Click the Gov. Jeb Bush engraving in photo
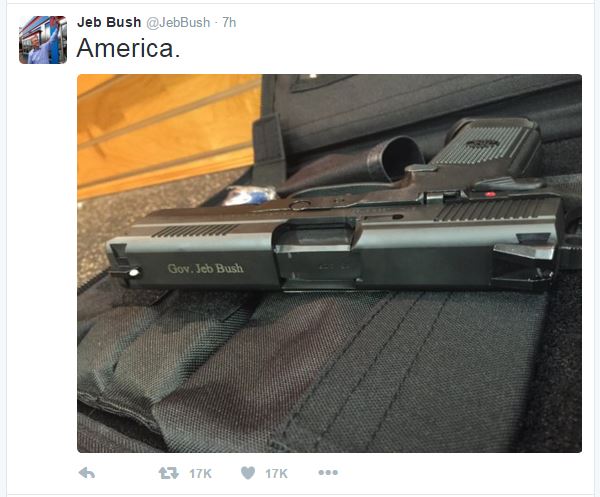The height and width of the screenshot is (497, 600). click(x=205, y=268)
